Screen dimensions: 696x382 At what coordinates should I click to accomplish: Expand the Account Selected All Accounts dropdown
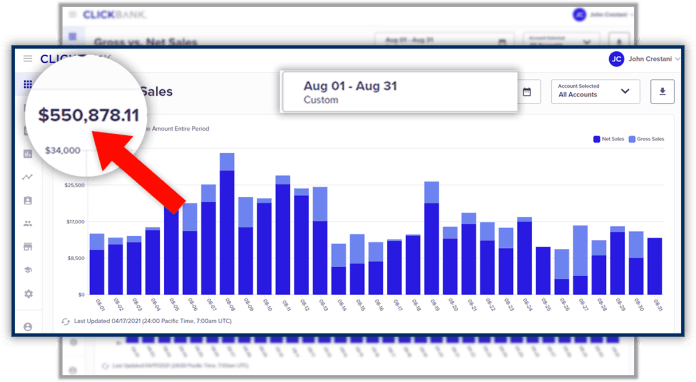(595, 91)
